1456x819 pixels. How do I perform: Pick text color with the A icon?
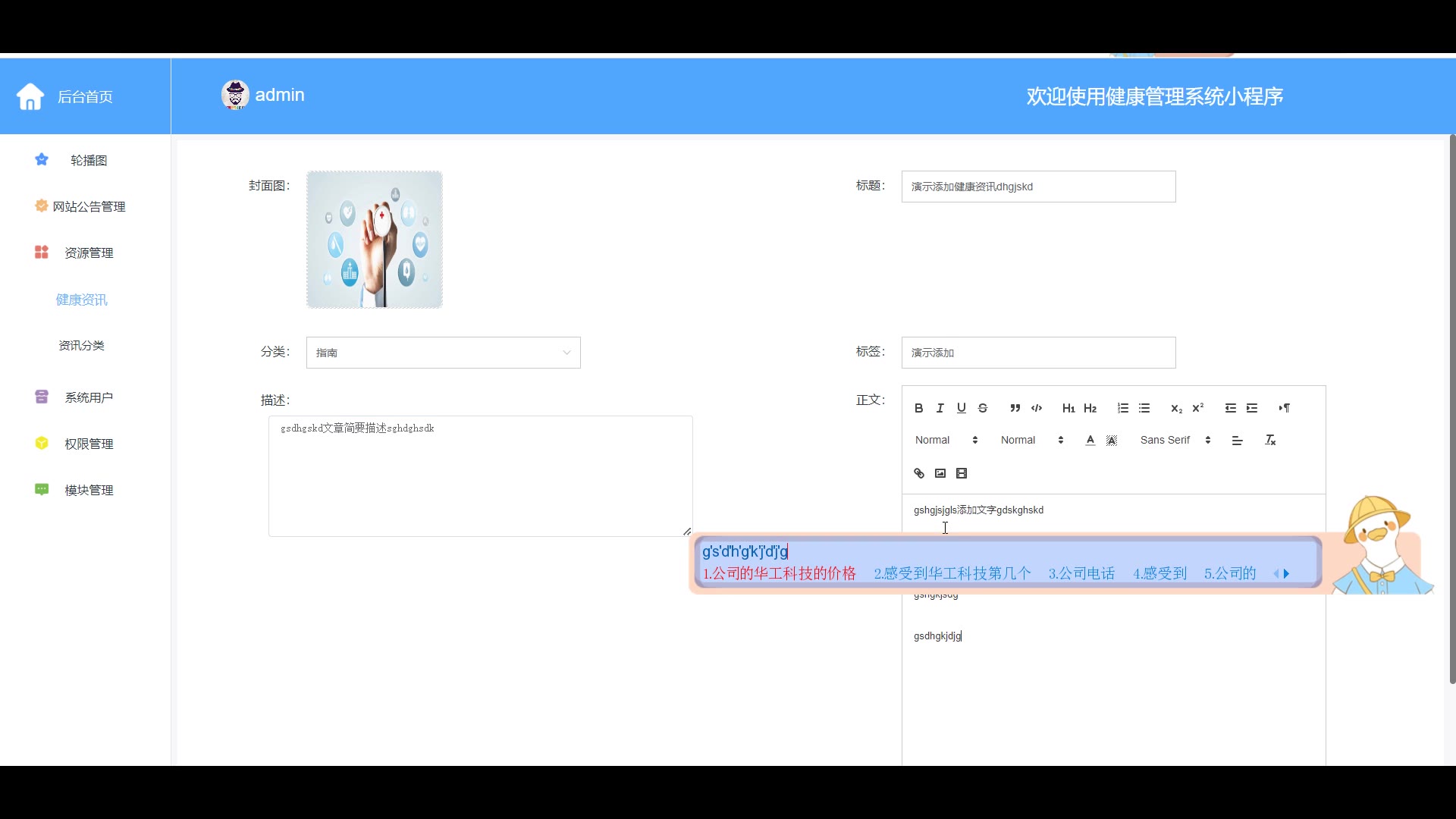(x=1090, y=440)
